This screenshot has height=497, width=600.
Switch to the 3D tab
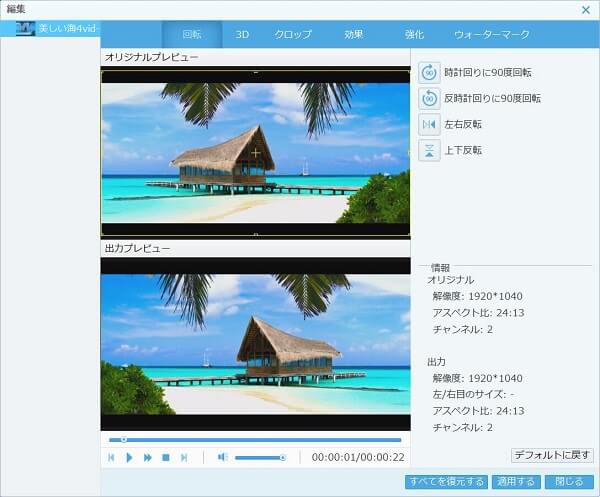[242, 34]
